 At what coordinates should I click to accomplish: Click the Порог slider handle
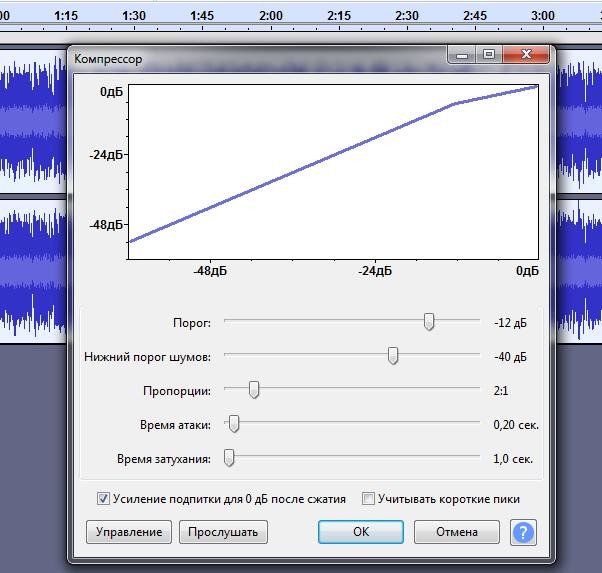point(429,322)
